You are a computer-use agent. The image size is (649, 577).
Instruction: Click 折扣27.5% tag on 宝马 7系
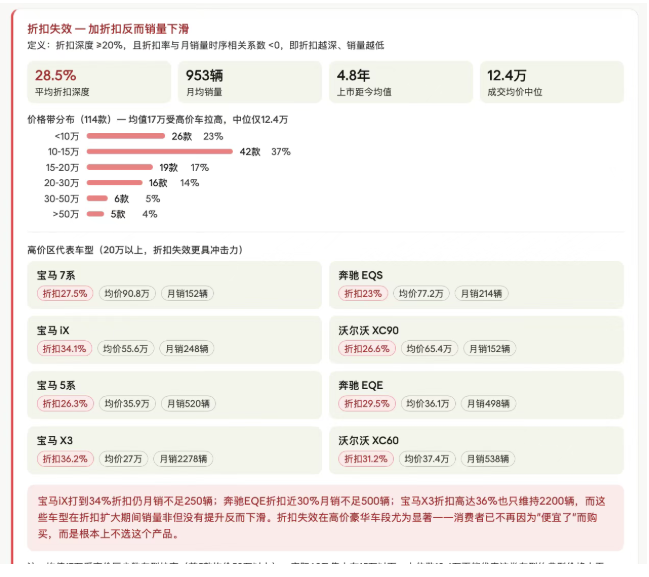pyautogui.click(x=65, y=293)
